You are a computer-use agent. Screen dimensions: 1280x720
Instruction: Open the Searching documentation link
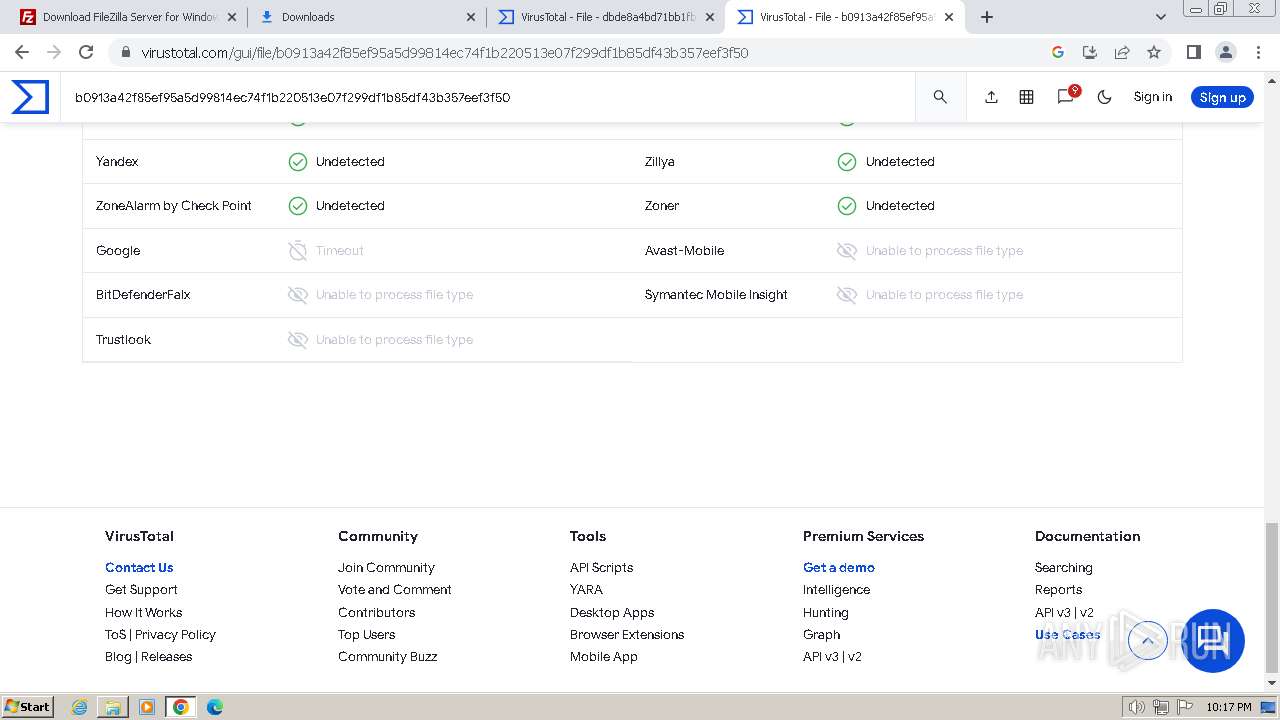tap(1063, 567)
